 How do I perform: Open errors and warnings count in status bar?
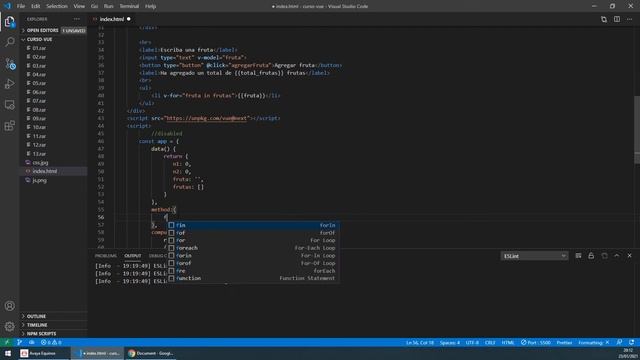51,342
